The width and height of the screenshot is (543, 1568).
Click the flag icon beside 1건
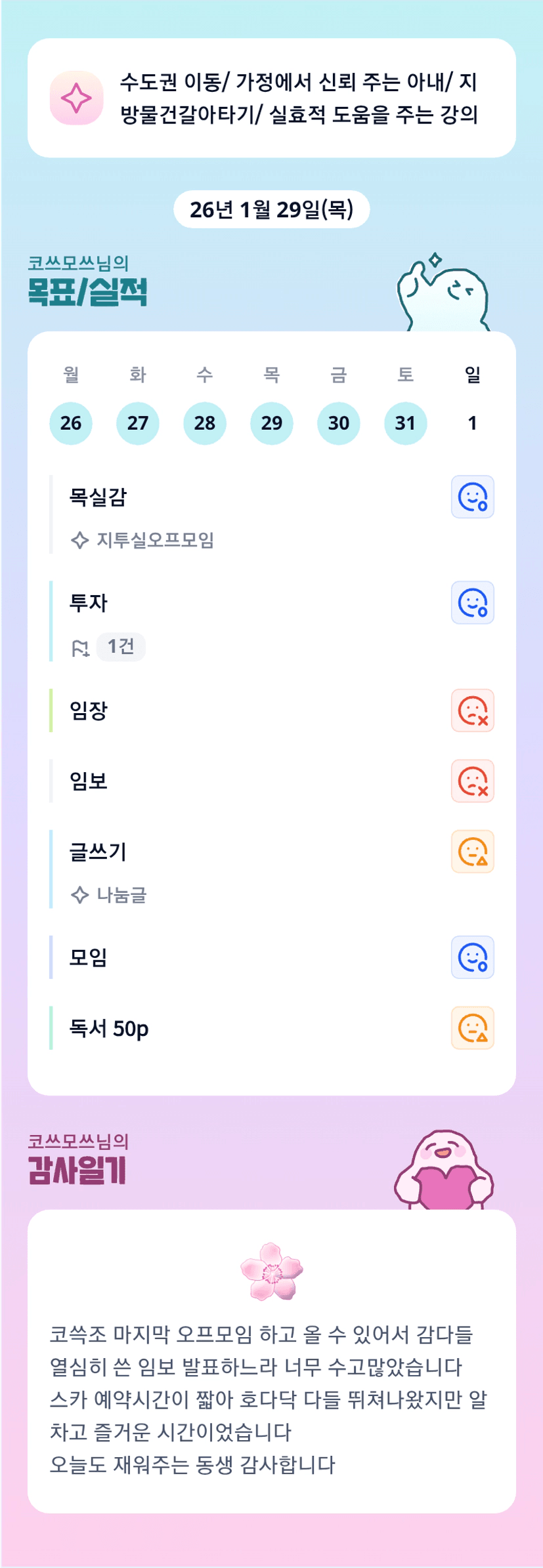pos(80,648)
